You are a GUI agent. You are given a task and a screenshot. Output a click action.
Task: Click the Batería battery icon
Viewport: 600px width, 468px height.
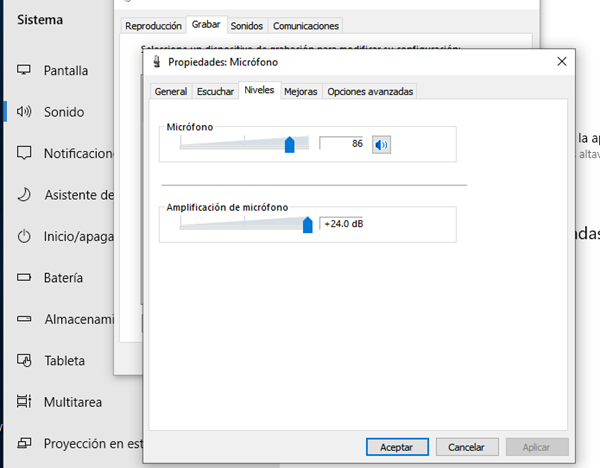coord(24,277)
